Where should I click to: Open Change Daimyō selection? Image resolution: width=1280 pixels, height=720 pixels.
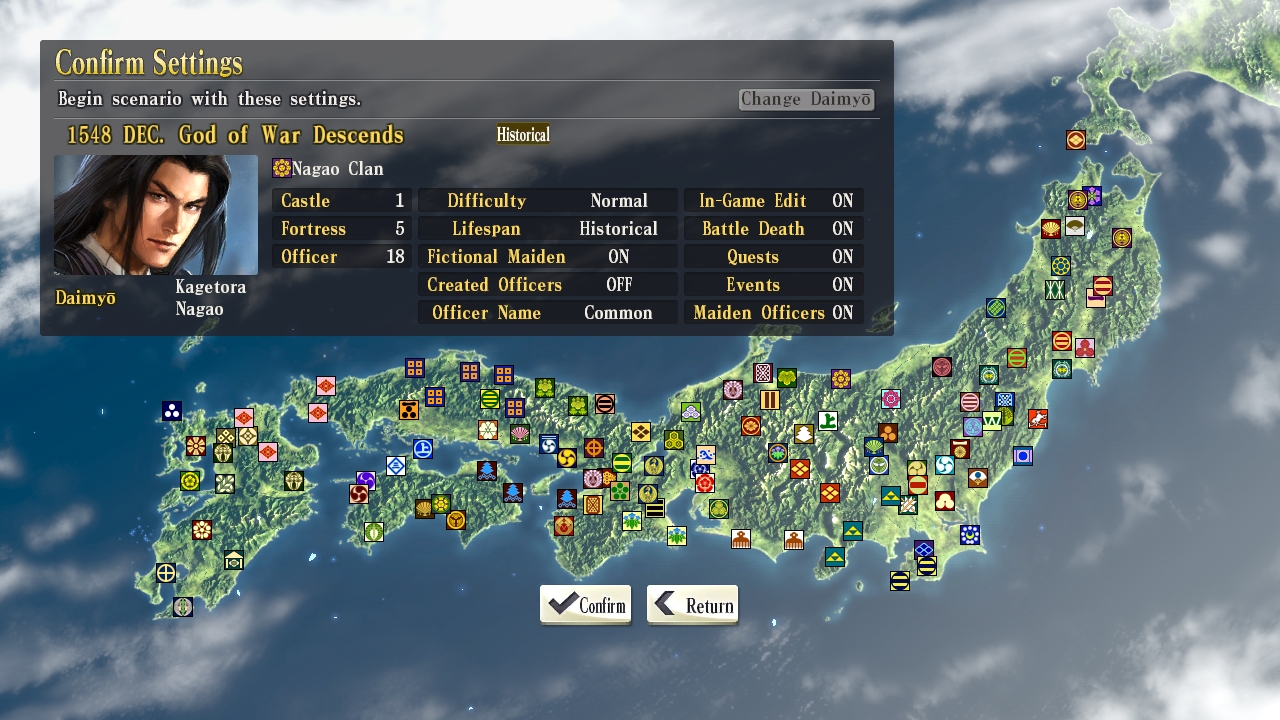pyautogui.click(x=806, y=99)
